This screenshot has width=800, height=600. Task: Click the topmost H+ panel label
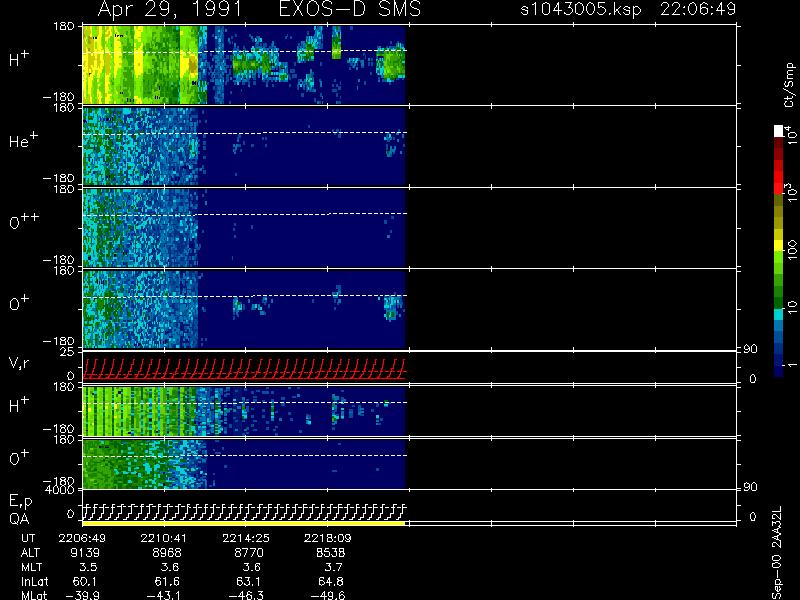coord(19,60)
